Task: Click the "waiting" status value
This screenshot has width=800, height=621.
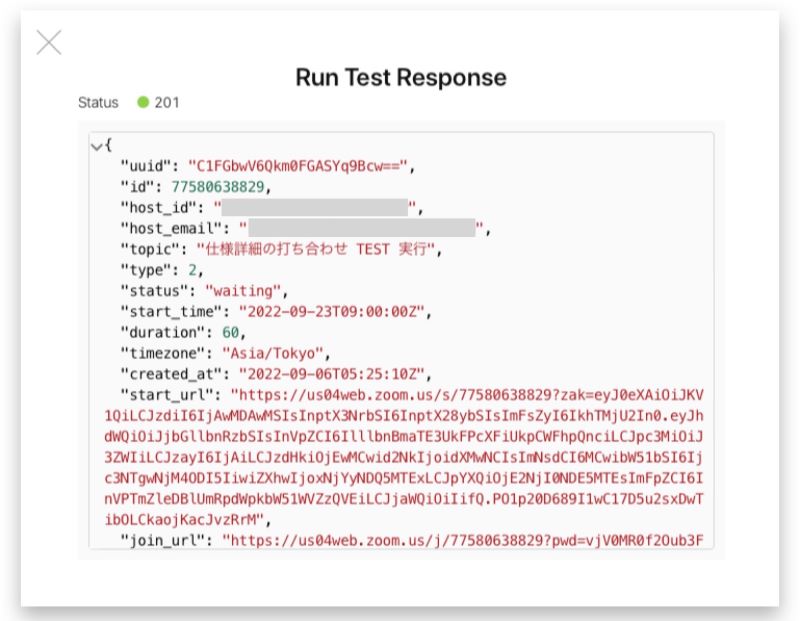Action: pos(243,291)
